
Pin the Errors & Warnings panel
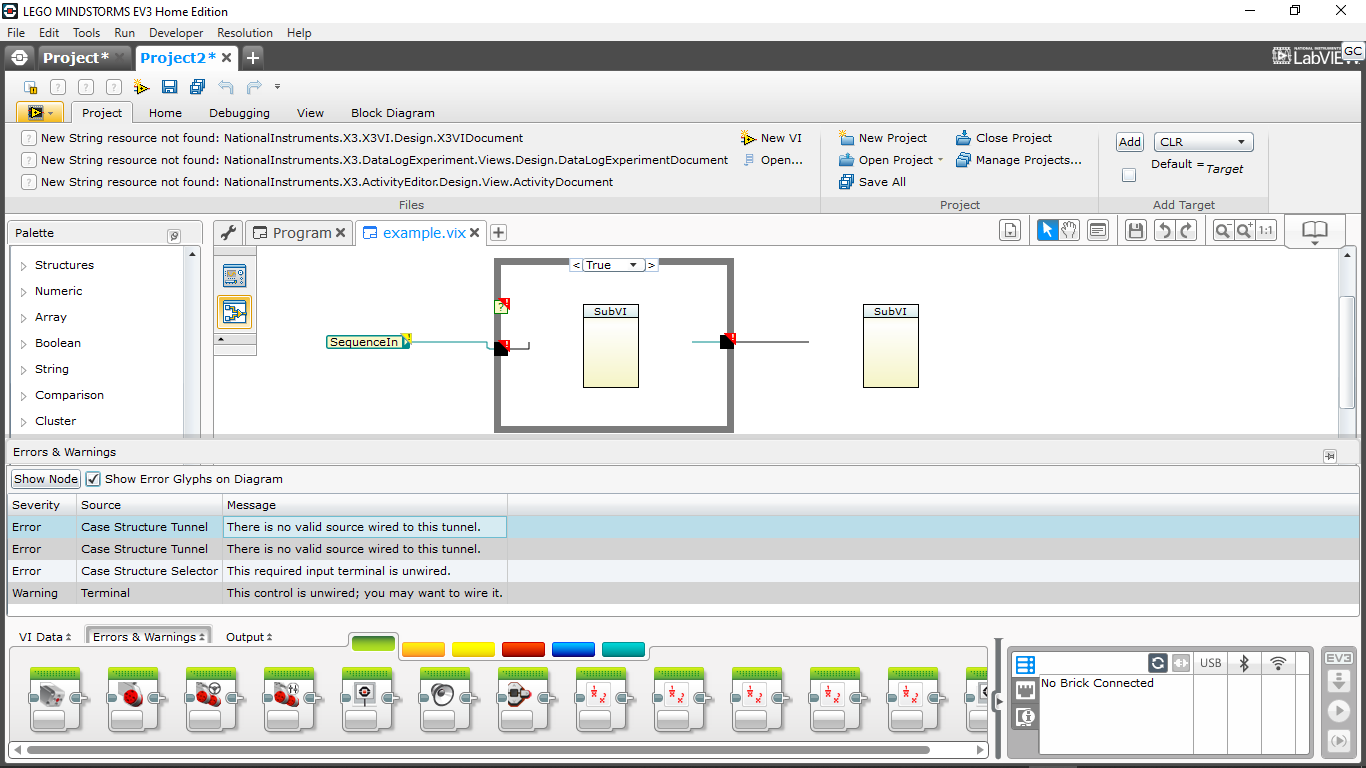(x=1329, y=455)
